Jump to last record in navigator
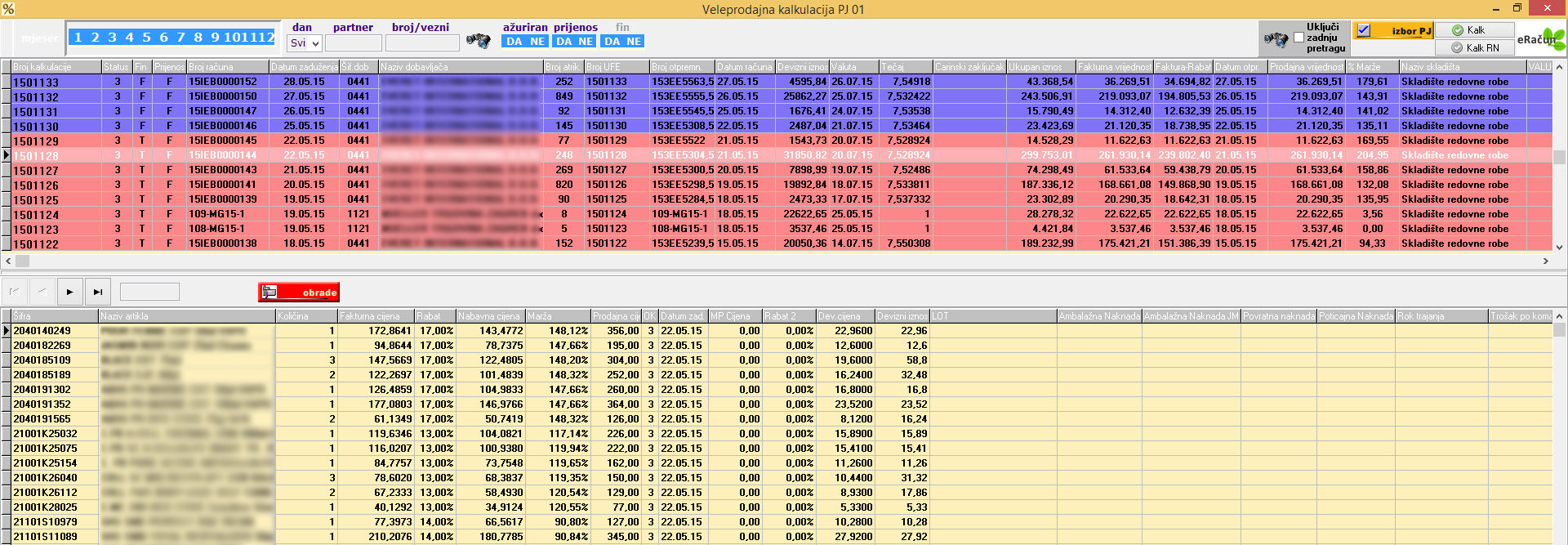Image resolution: width=1568 pixels, height=545 pixels. 97,292
